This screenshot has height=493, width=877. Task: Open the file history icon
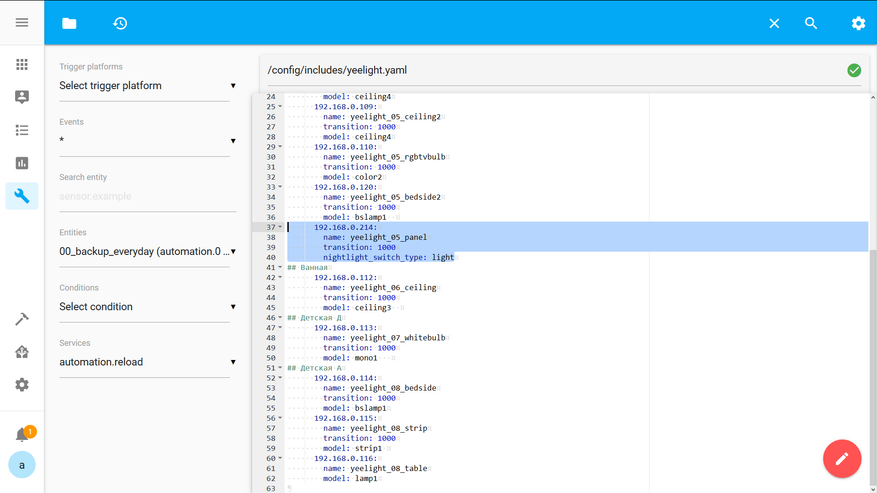pos(120,24)
